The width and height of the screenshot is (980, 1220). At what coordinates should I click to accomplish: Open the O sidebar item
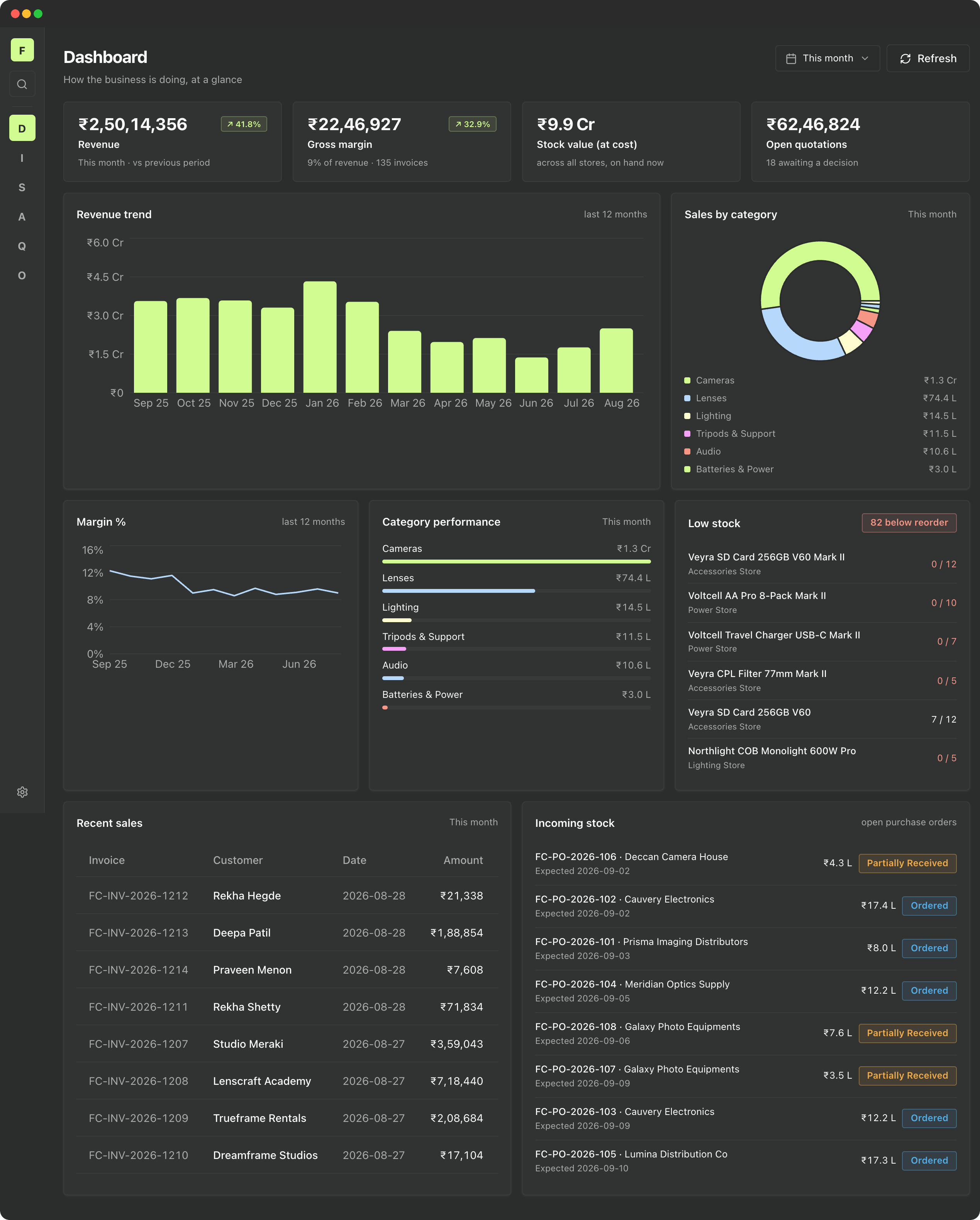pyautogui.click(x=22, y=276)
